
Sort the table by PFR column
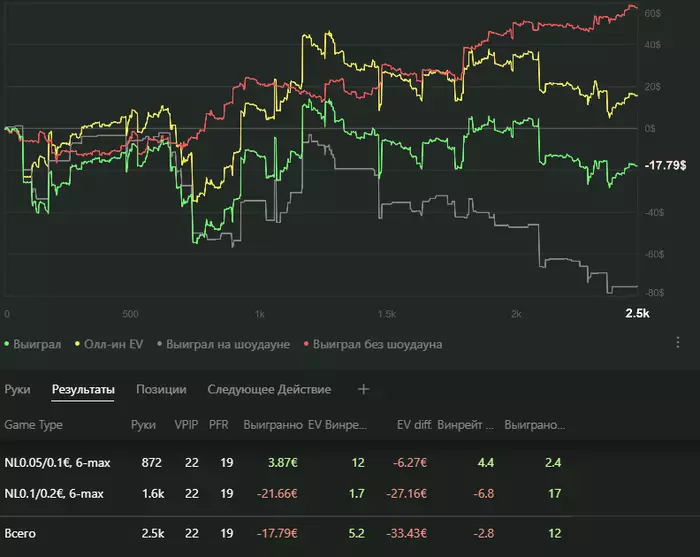tap(219, 424)
